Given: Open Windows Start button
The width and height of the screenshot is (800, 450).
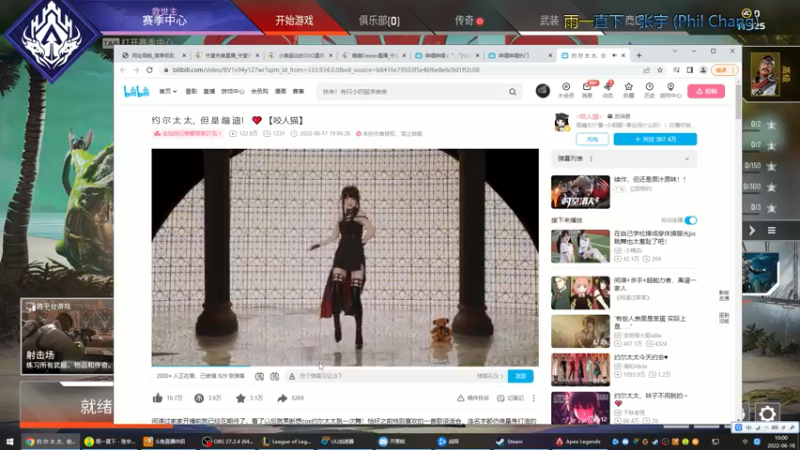Looking at the screenshot, I should pos(9,441).
